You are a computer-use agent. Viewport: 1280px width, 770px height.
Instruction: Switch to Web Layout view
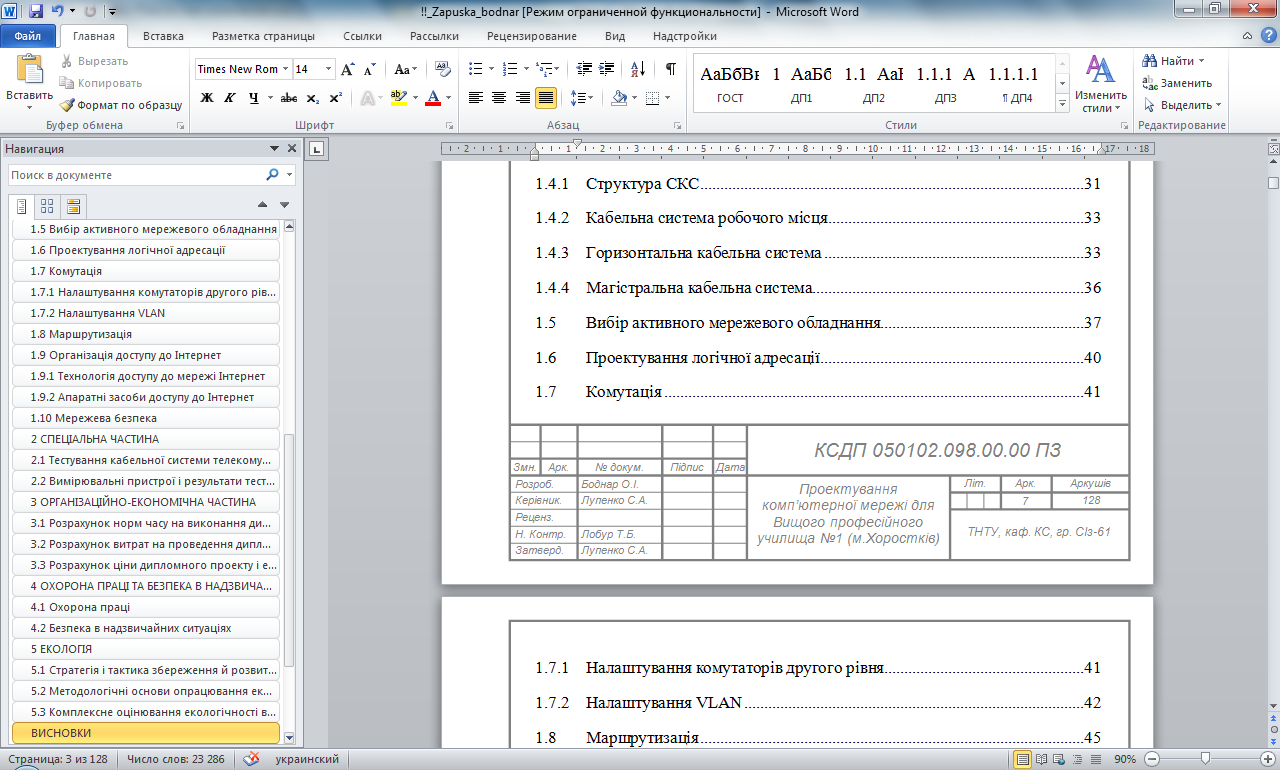point(1059,759)
